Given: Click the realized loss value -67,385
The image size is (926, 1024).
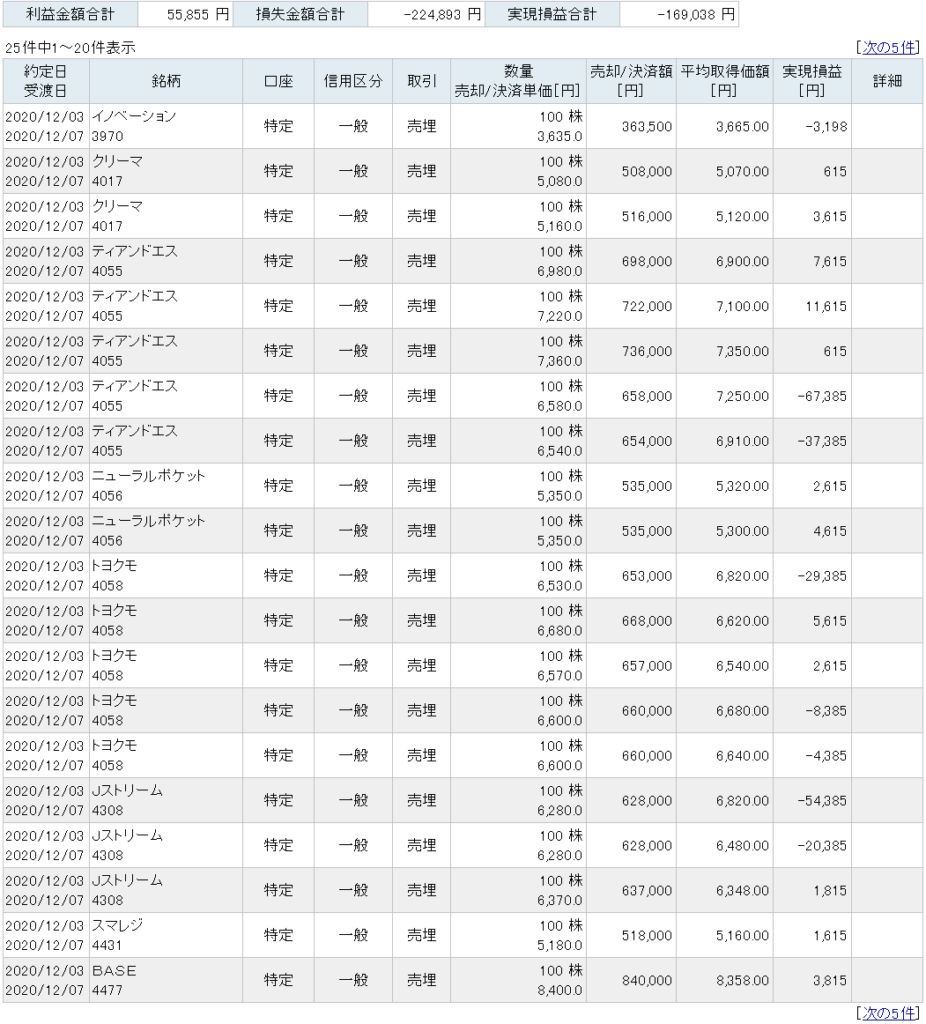Looking at the screenshot, I should coord(822,396).
